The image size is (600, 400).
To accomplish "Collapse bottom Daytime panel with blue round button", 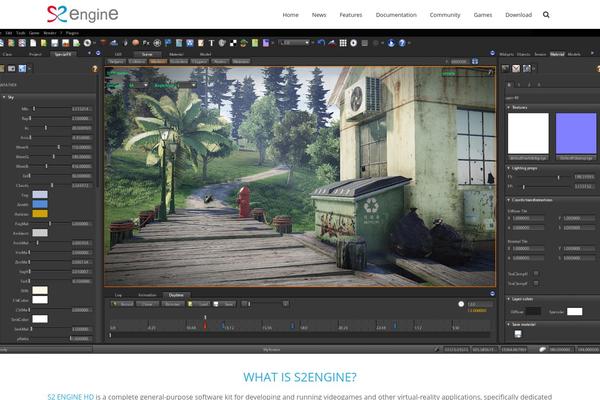I will pyautogui.click(x=492, y=294).
